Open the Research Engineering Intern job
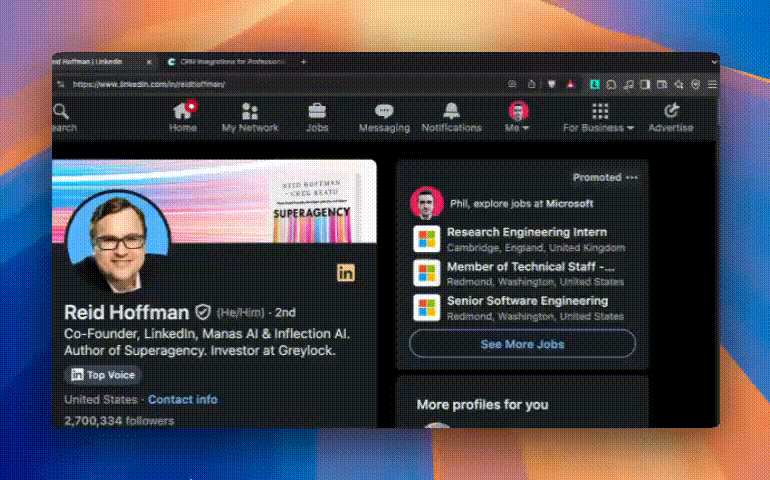Viewport: 770px width, 480px height. [x=526, y=233]
